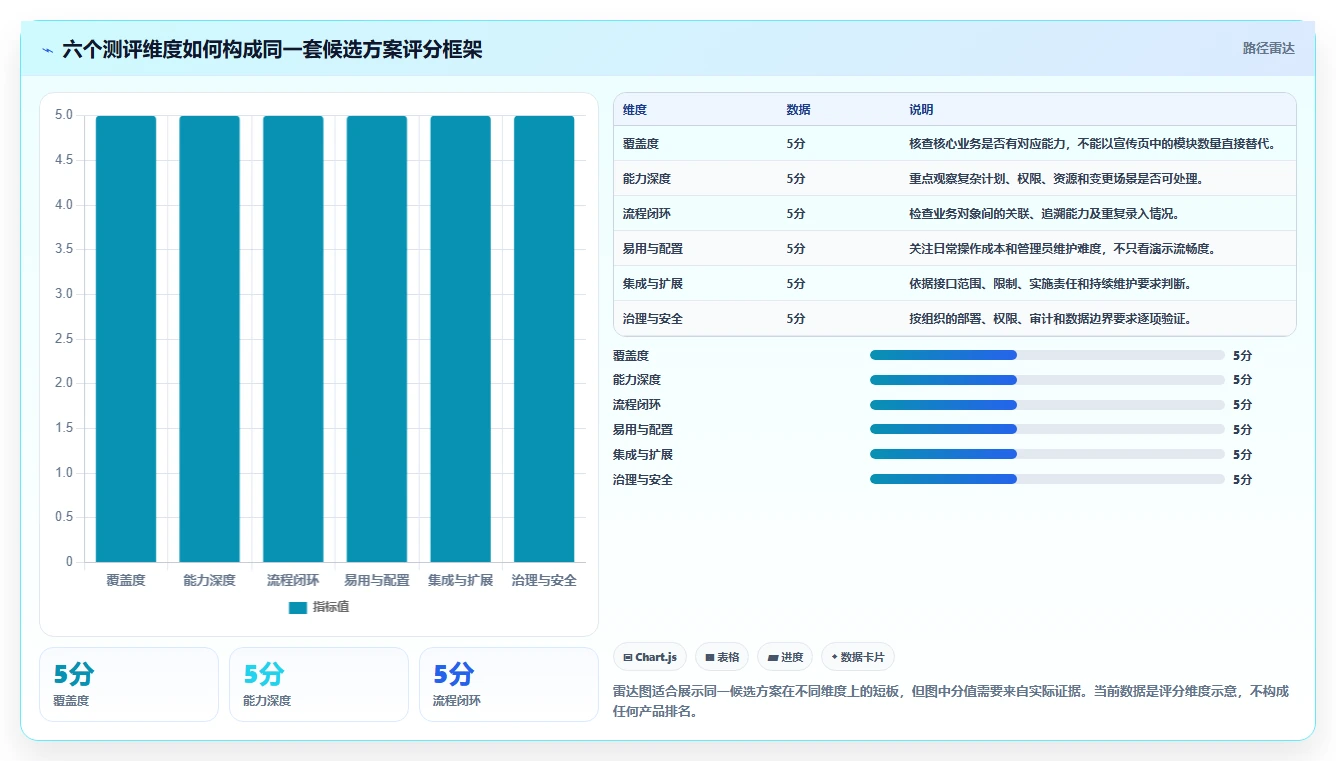This screenshot has width=1336, height=761.
Task: Click the description starting 重点观察复杂计划
Action: pyautogui.click(x=1056, y=179)
